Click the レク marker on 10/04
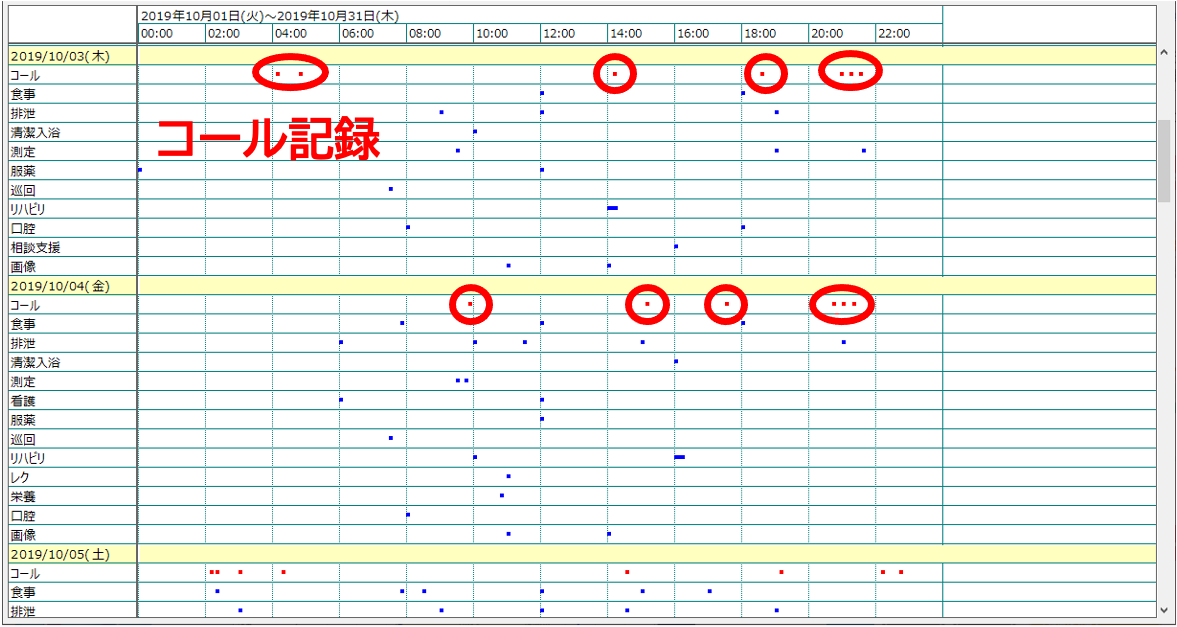The image size is (1177, 627). coord(508,476)
